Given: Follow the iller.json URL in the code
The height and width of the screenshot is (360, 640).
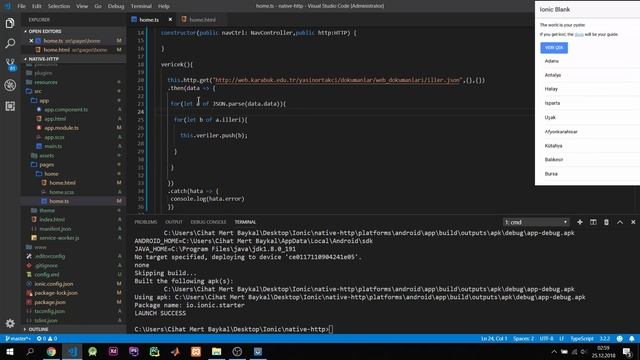Looking at the screenshot, I should pyautogui.click(x=338, y=80).
